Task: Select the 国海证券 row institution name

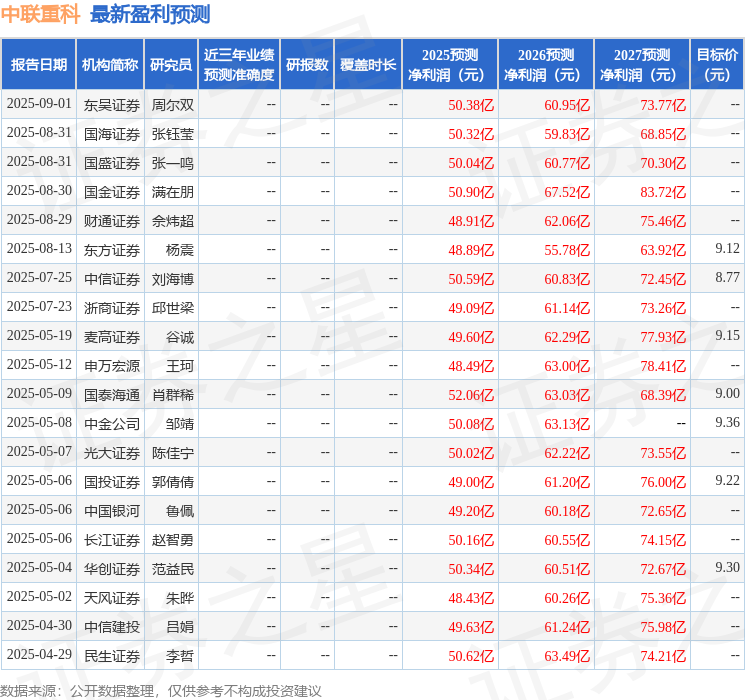Action: (x=112, y=134)
